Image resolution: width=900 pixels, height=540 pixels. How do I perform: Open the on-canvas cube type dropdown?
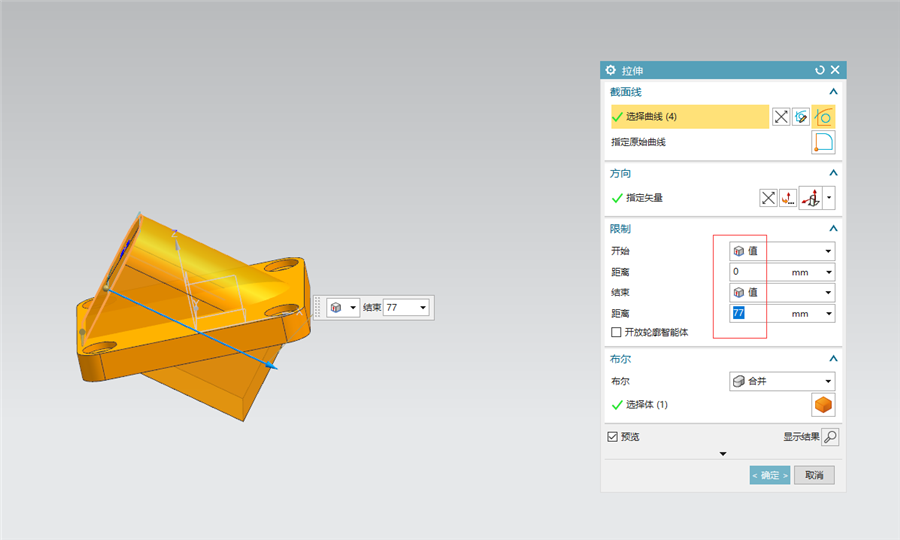point(343,308)
